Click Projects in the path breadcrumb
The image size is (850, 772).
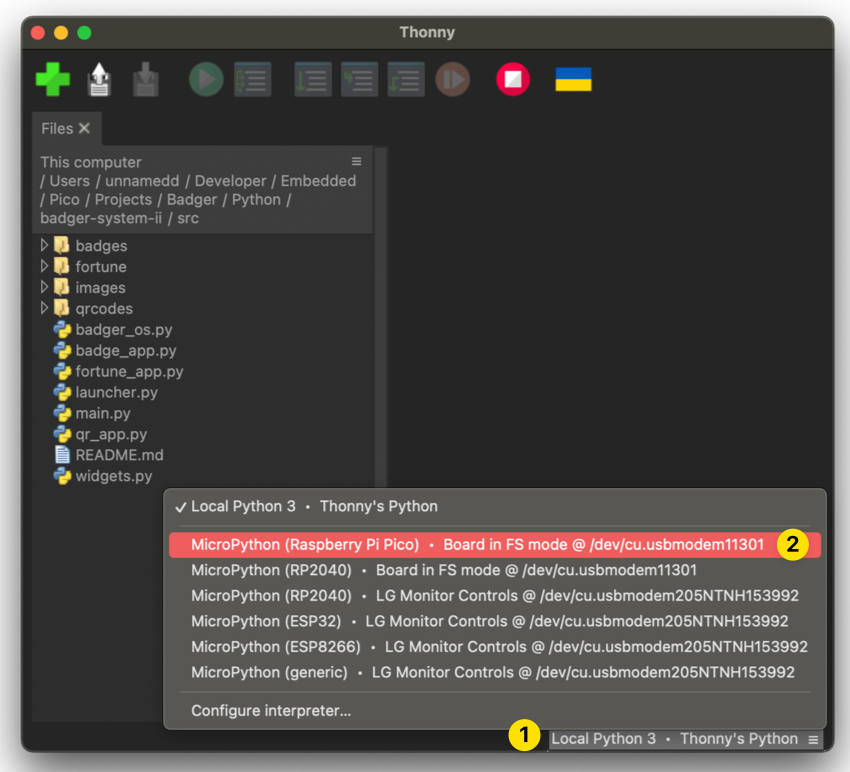pos(123,200)
